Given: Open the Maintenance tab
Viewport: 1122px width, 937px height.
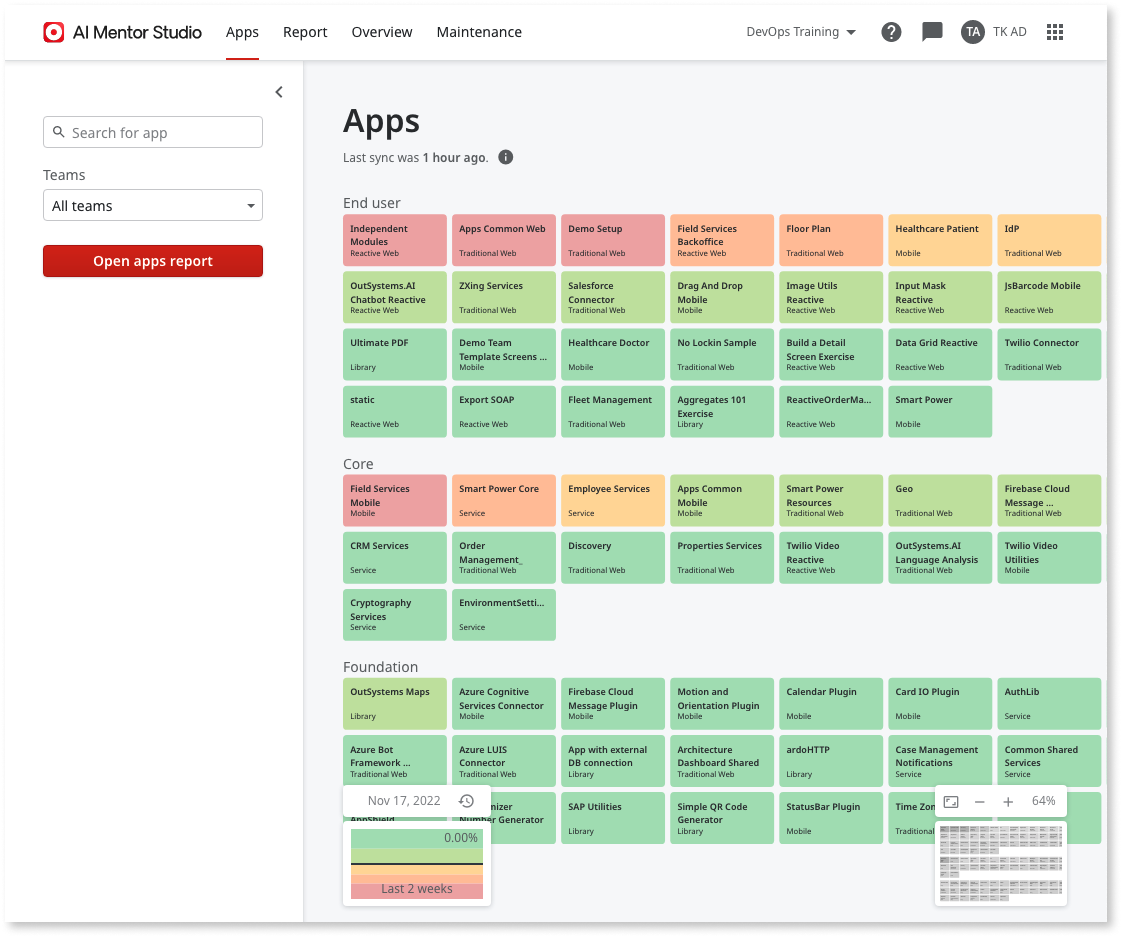Looking at the screenshot, I should point(479,32).
